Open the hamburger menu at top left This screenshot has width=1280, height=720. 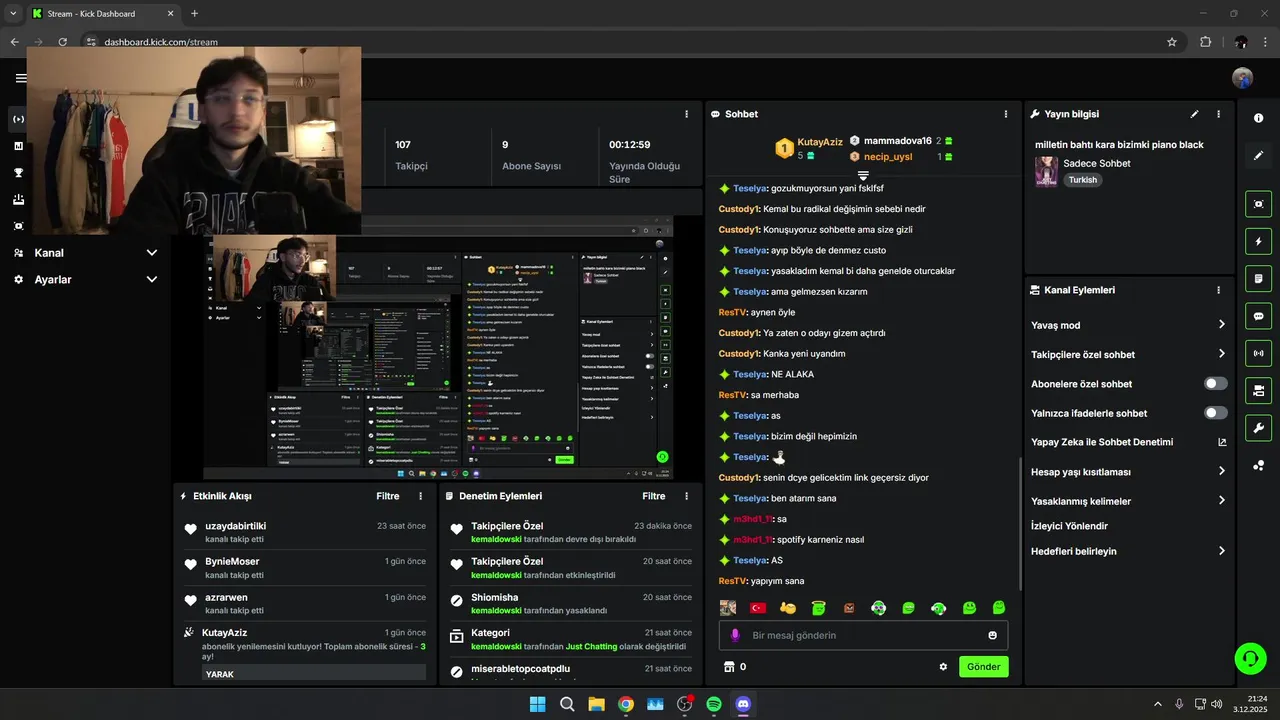pos(20,78)
